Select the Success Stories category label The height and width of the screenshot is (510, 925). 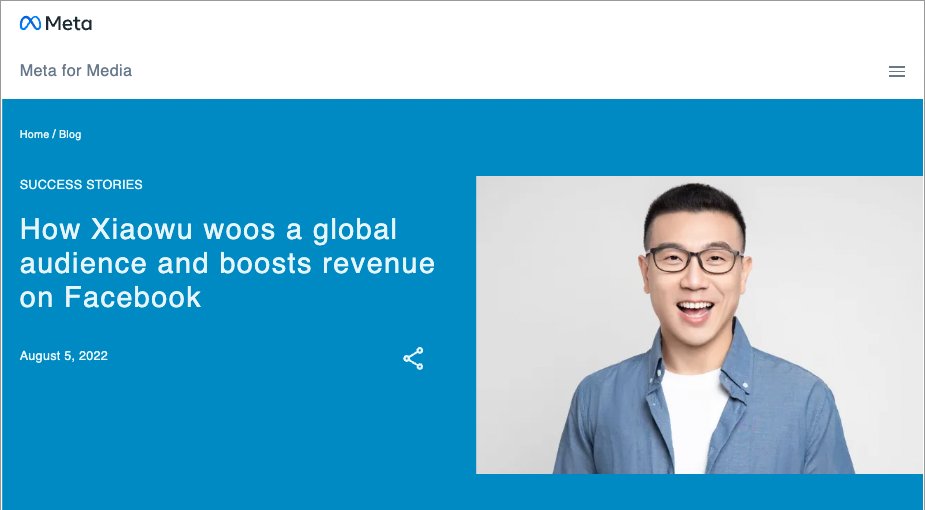pos(81,185)
